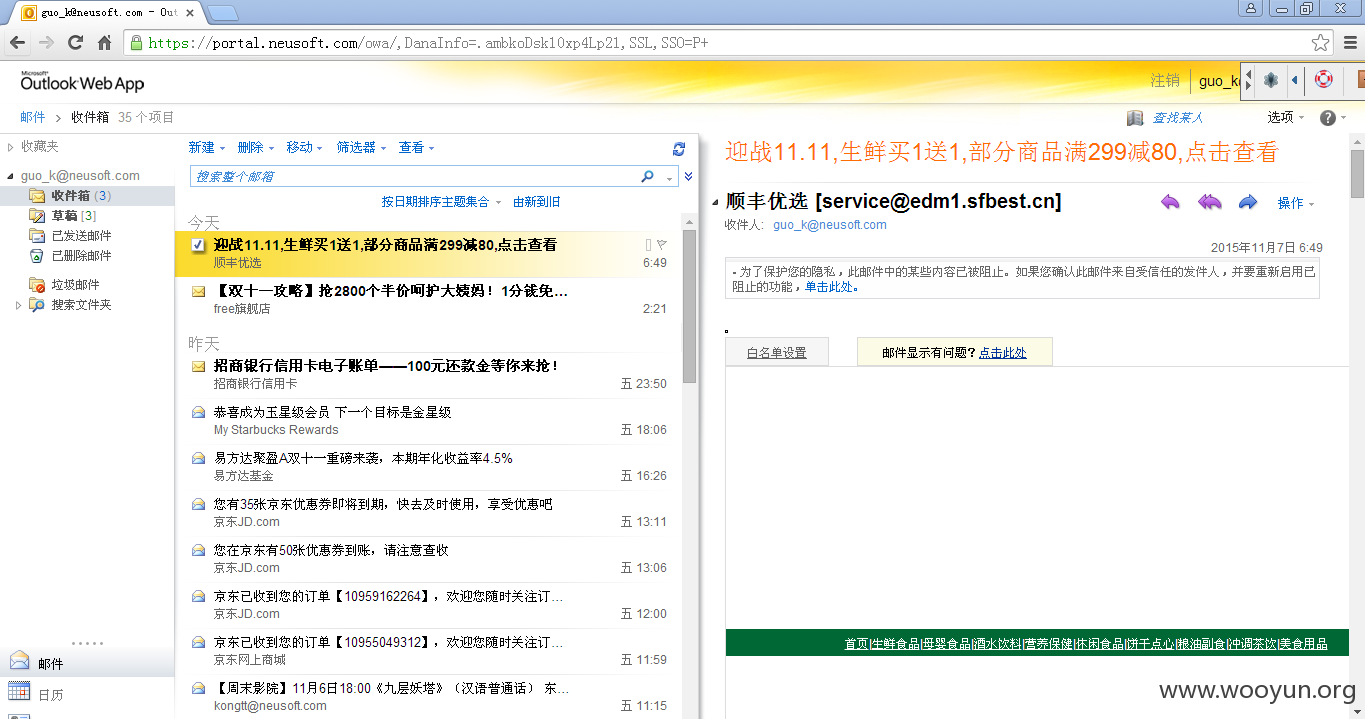The width and height of the screenshot is (1365, 719).
Task: Click the blue left arrow in floating toolbar
Action: (x=1295, y=80)
